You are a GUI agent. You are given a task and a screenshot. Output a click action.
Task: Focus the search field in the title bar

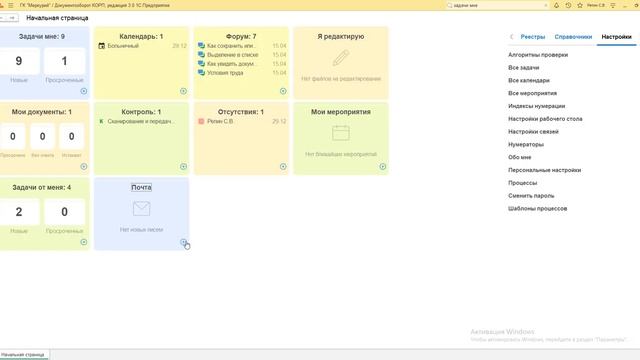[497, 5]
